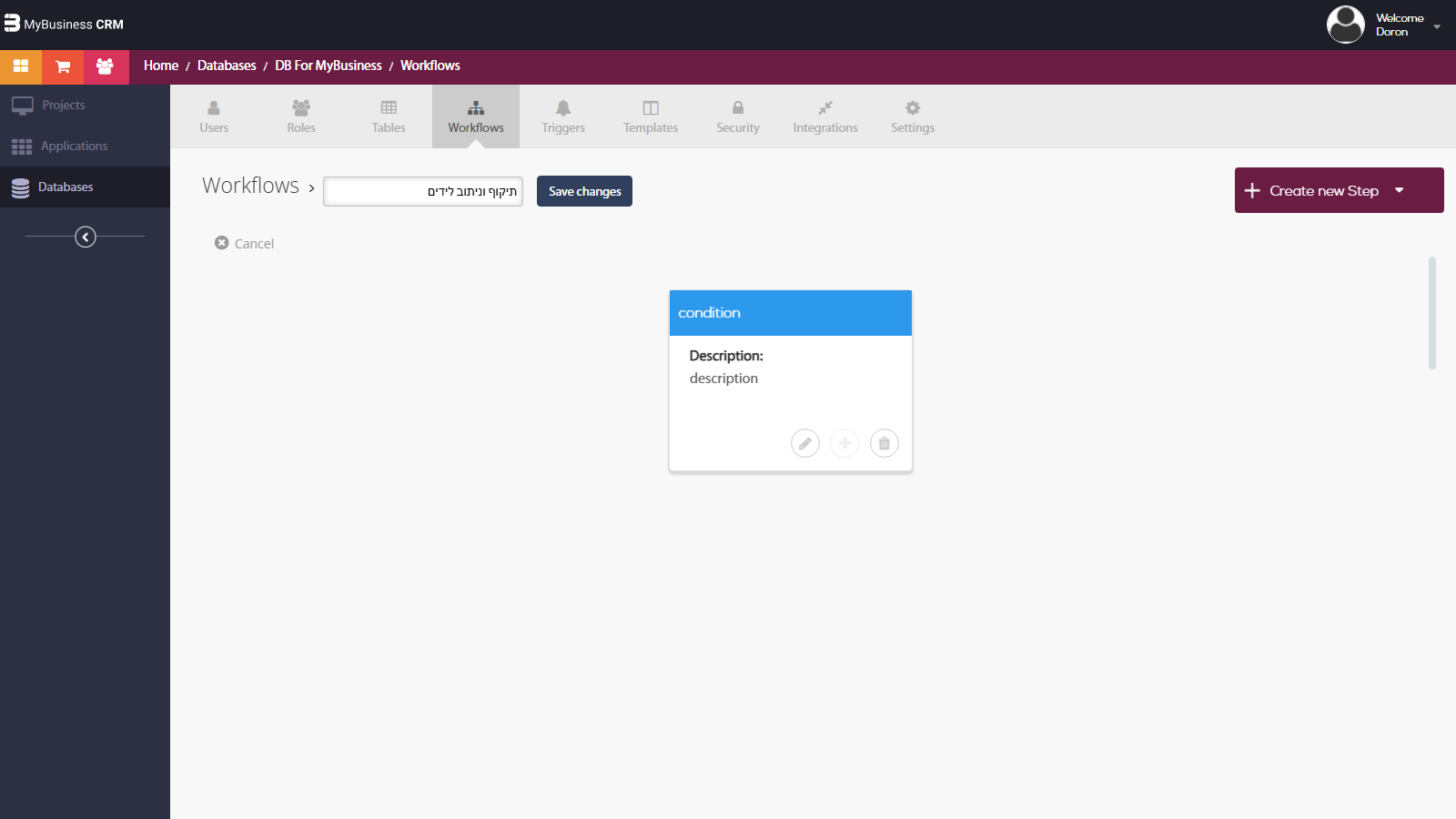Switch to the Tables tab
This screenshot has width=1456, height=819.
point(389,116)
